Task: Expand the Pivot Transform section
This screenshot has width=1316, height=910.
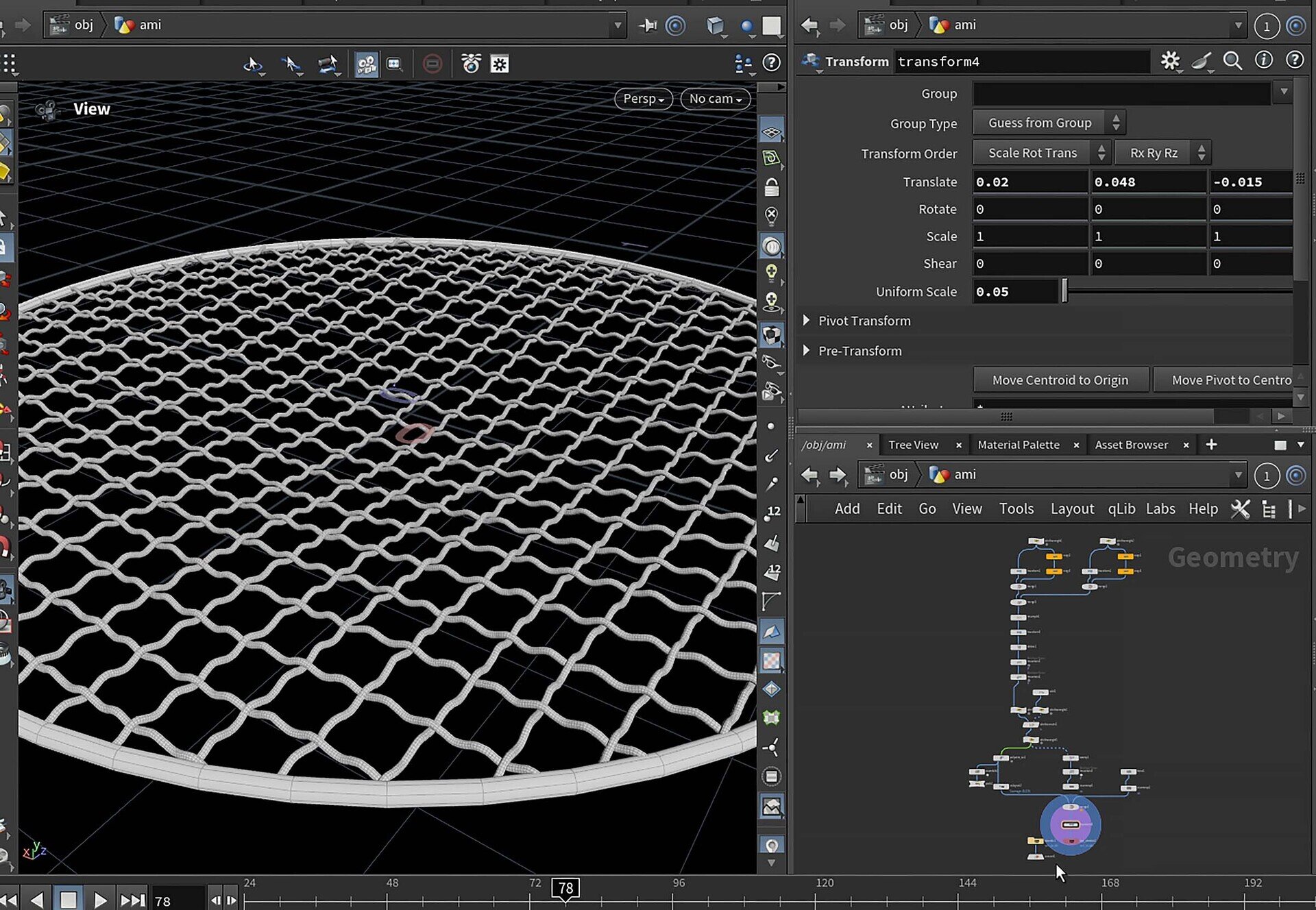Action: 807,321
